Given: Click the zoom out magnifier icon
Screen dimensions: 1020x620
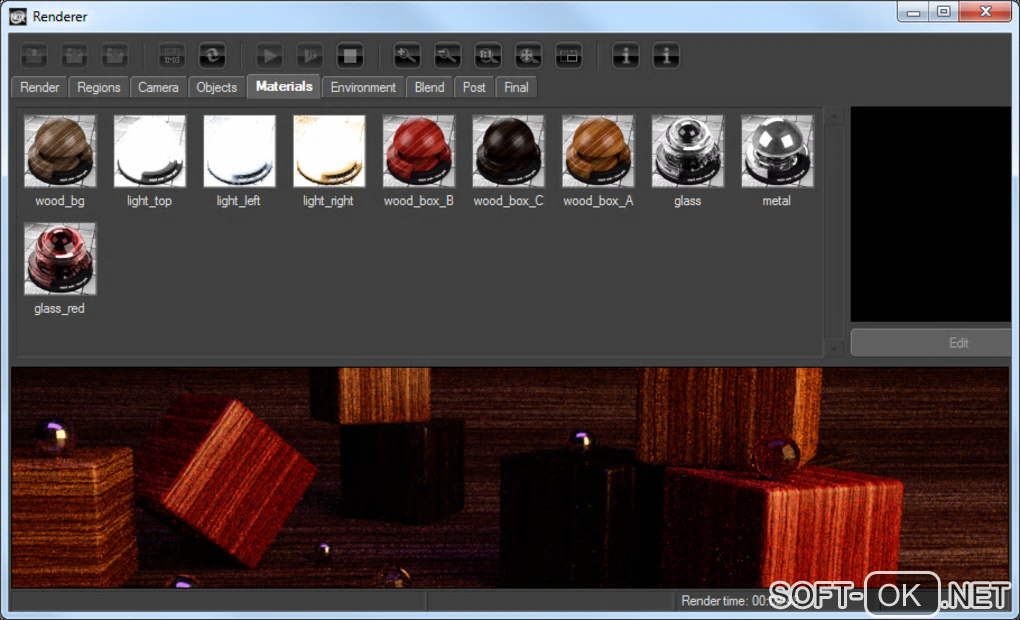Looking at the screenshot, I should tap(447, 55).
